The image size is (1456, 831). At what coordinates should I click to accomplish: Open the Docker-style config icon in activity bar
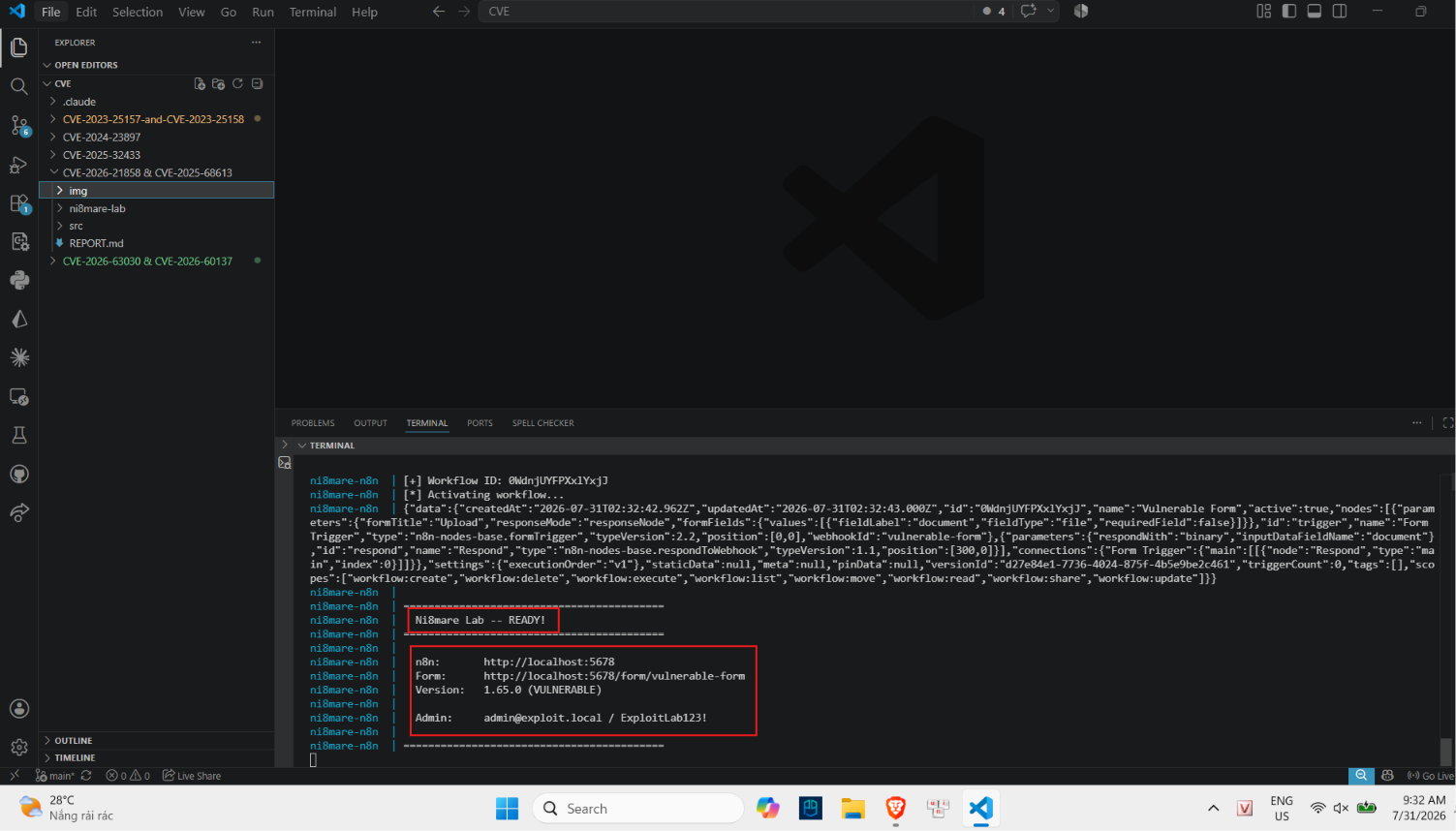(18, 241)
